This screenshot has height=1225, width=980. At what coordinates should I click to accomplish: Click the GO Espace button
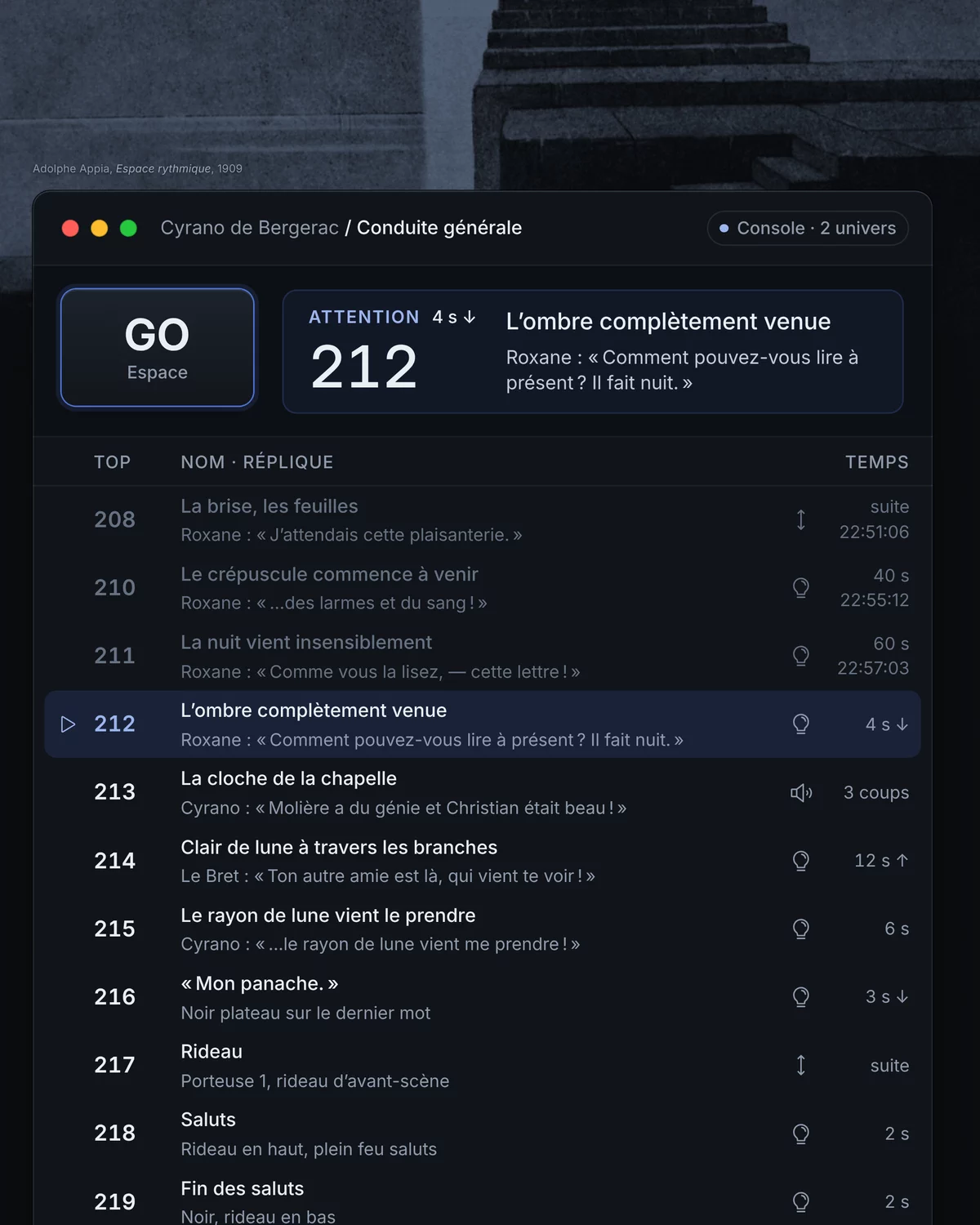[x=158, y=348]
